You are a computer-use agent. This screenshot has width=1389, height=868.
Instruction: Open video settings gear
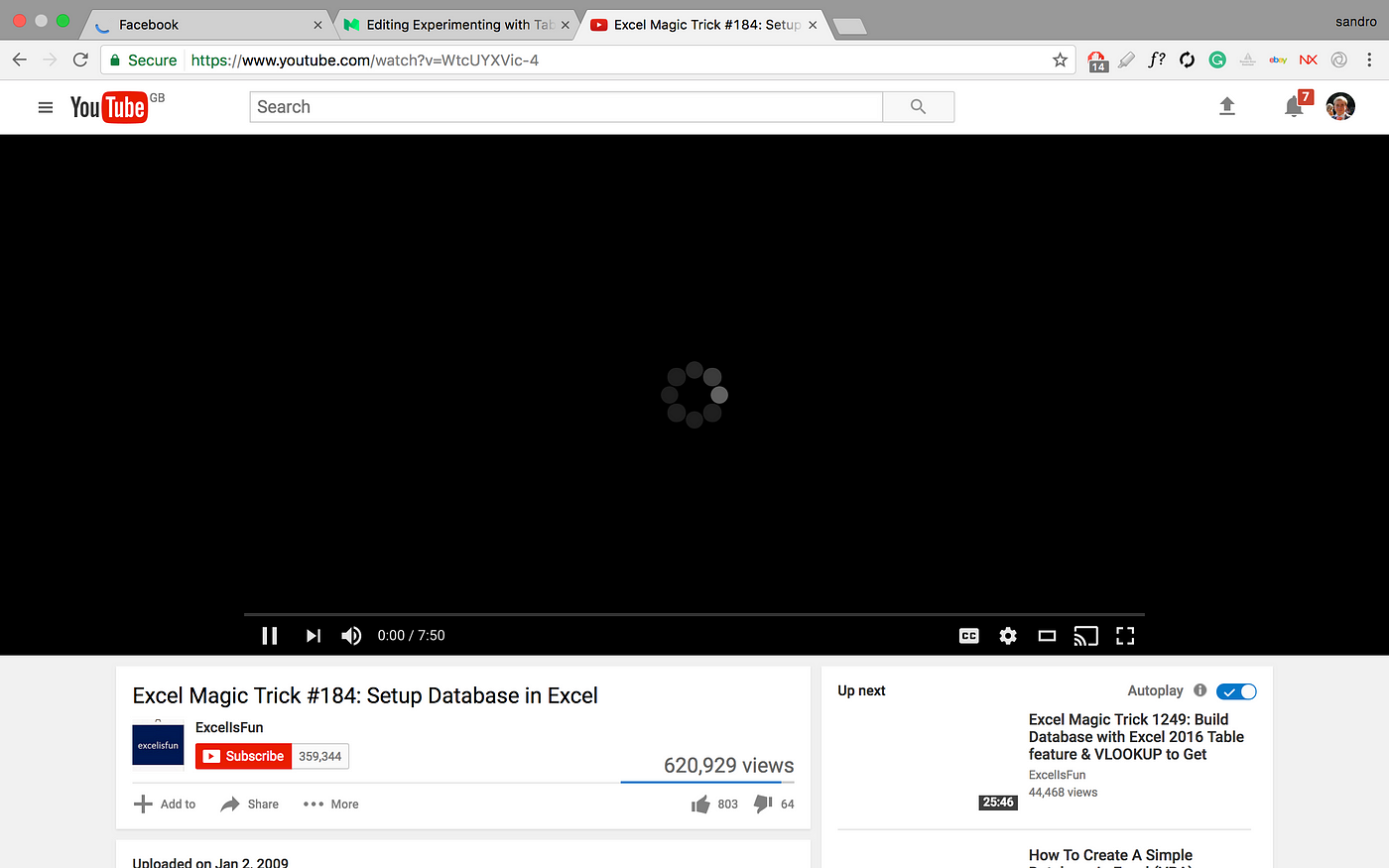pos(1008,636)
